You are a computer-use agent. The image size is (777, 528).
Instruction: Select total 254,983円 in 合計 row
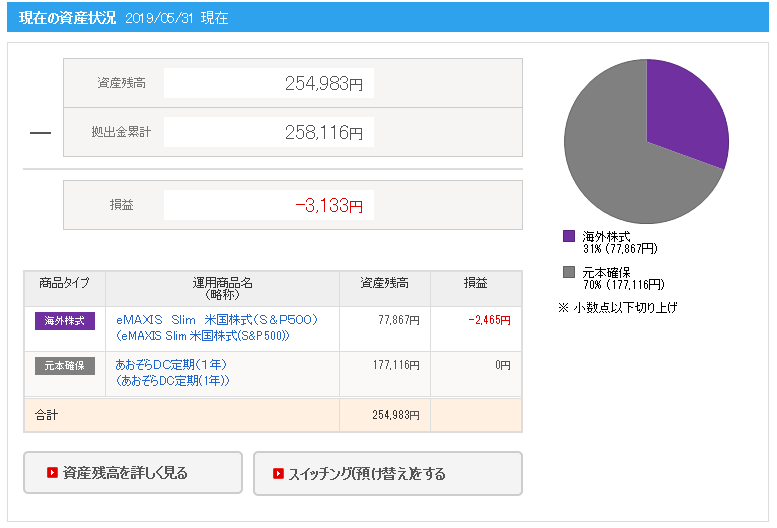coord(396,415)
